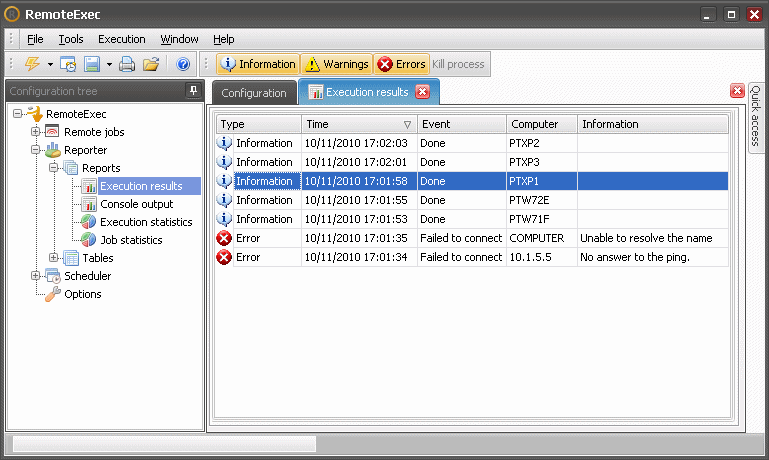Image resolution: width=769 pixels, height=460 pixels.
Task: Click the Reports folder tree icon
Action: tap(71, 168)
